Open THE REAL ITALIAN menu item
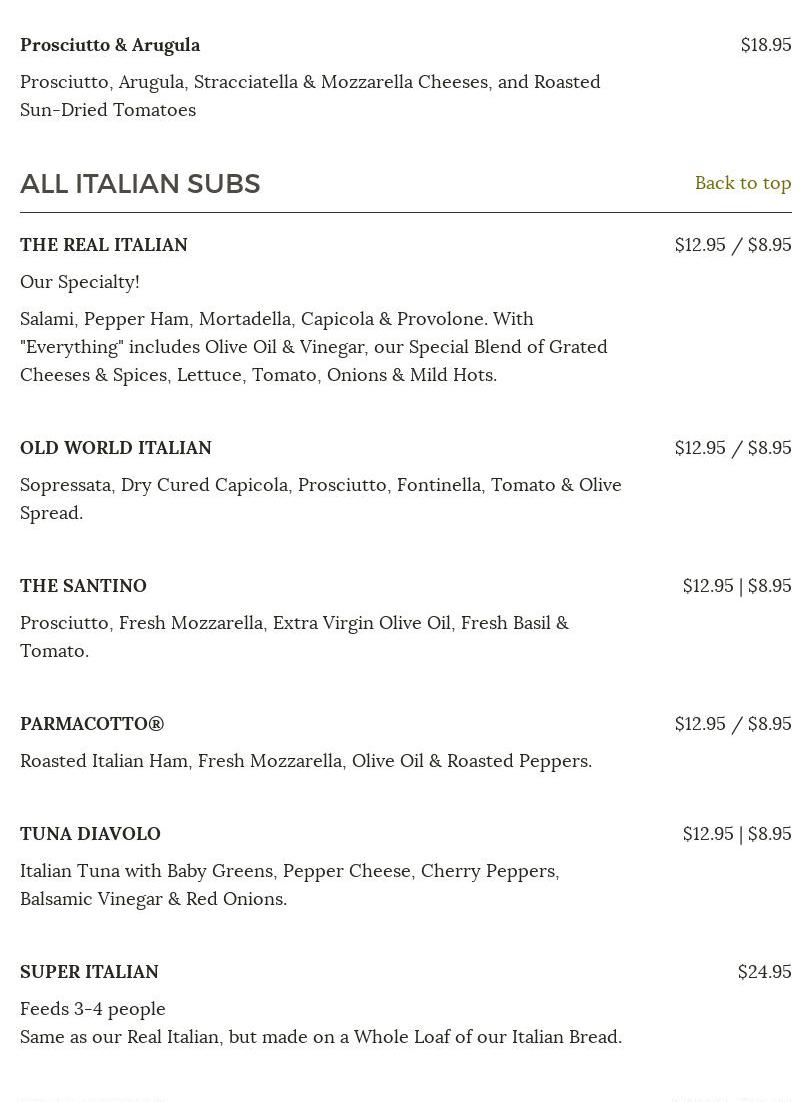 104,245
